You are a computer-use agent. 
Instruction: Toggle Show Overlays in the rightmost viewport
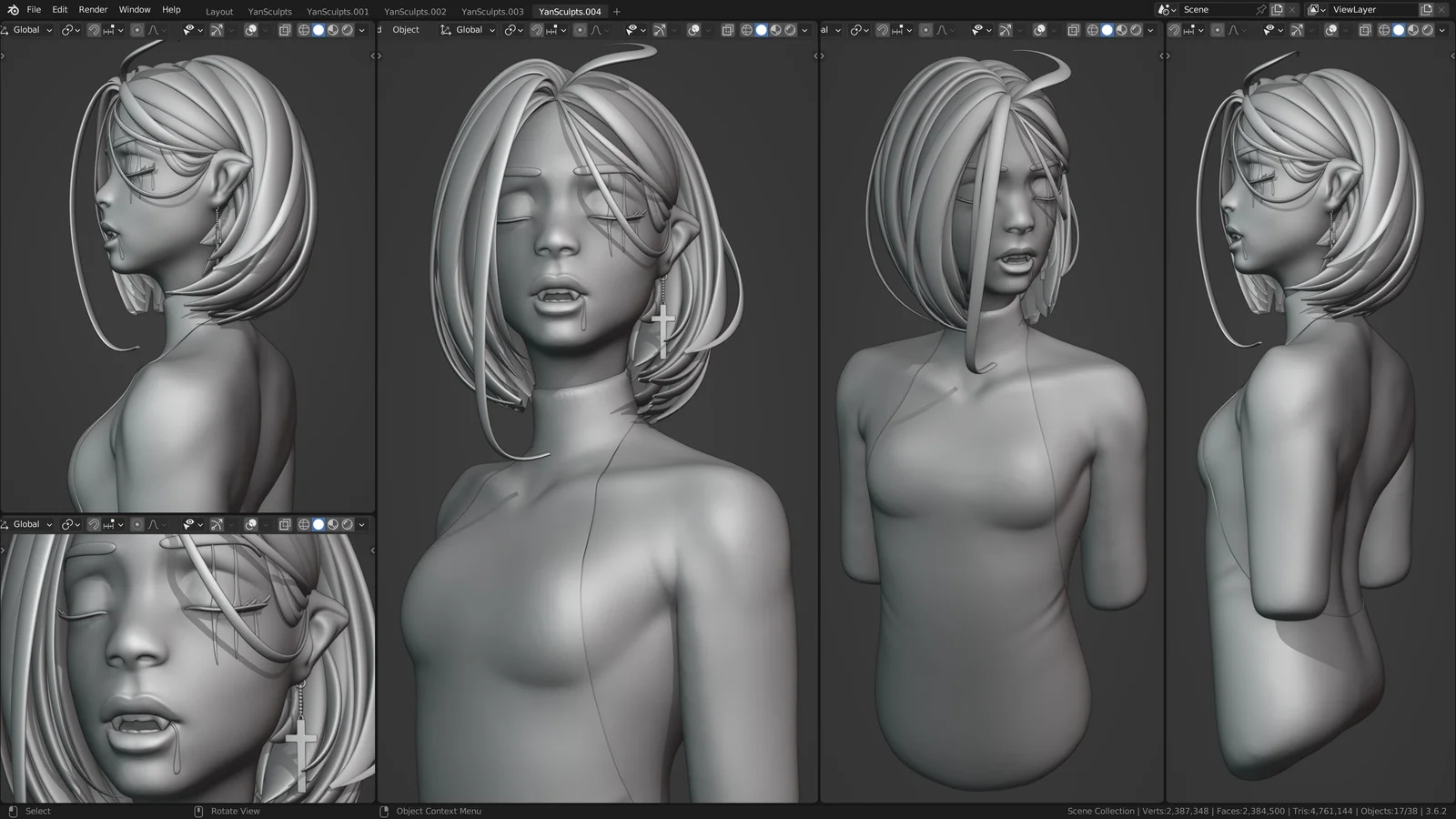pyautogui.click(x=1331, y=30)
